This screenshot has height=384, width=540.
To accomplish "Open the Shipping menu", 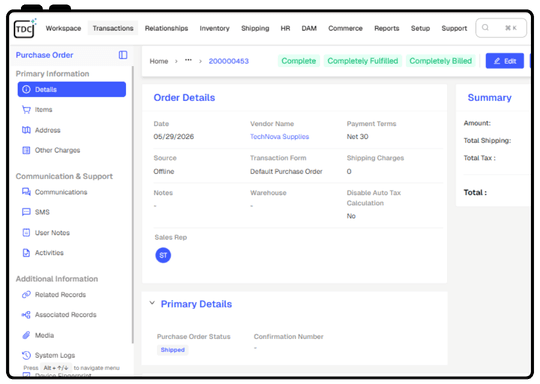I will pyautogui.click(x=255, y=28).
